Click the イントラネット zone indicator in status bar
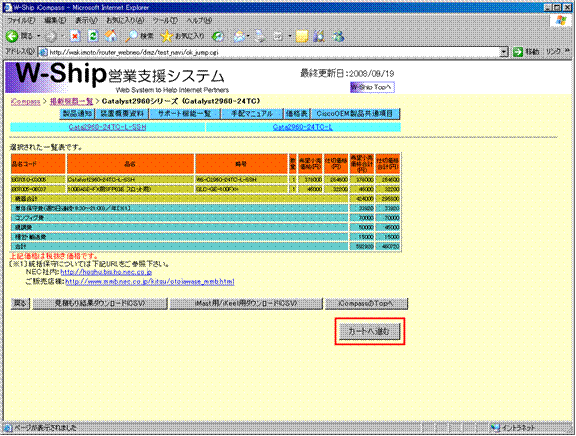The width and height of the screenshot is (576, 436). tap(514, 428)
